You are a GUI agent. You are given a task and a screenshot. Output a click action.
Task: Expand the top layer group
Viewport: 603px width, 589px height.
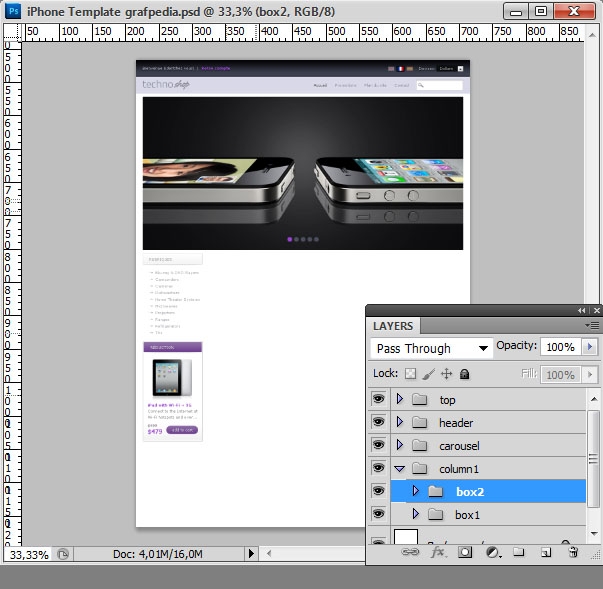tap(400, 399)
